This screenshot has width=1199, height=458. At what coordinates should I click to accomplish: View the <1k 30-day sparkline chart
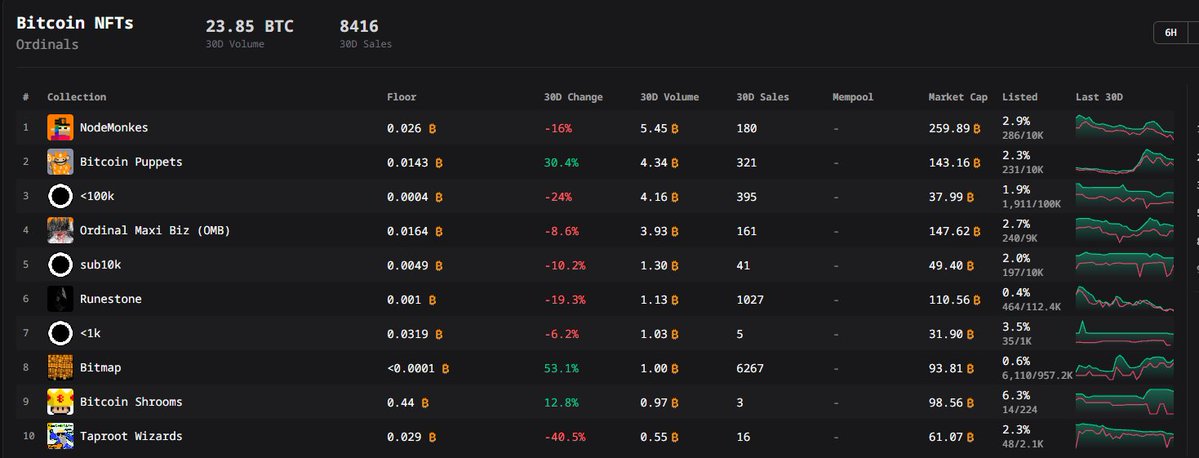click(1124, 333)
